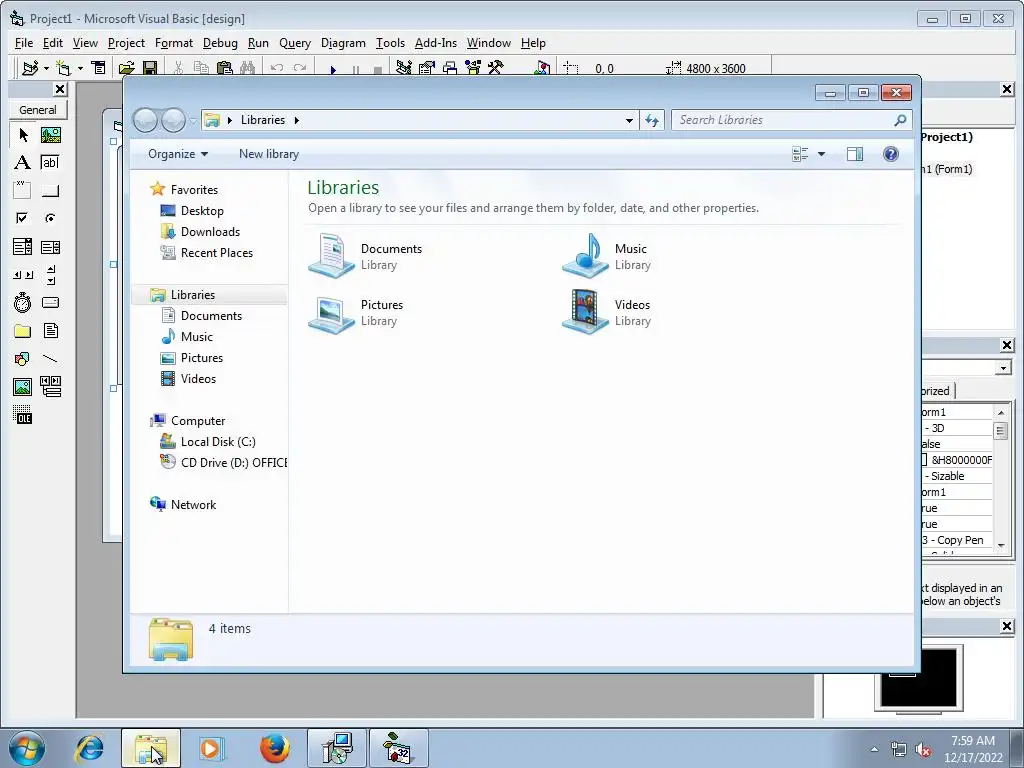Image resolution: width=1024 pixels, height=768 pixels.
Task: Select the CheckBox control in toolbox
Action: pos(22,218)
